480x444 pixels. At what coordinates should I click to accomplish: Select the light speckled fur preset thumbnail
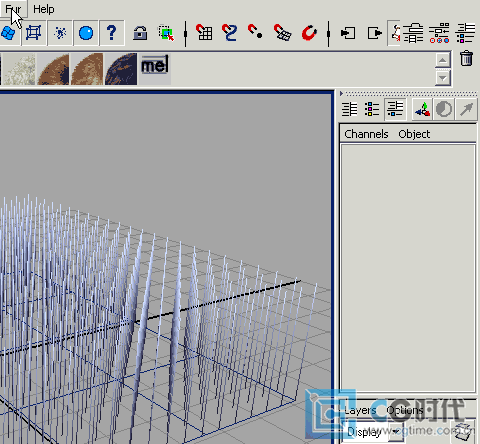pos(19,69)
